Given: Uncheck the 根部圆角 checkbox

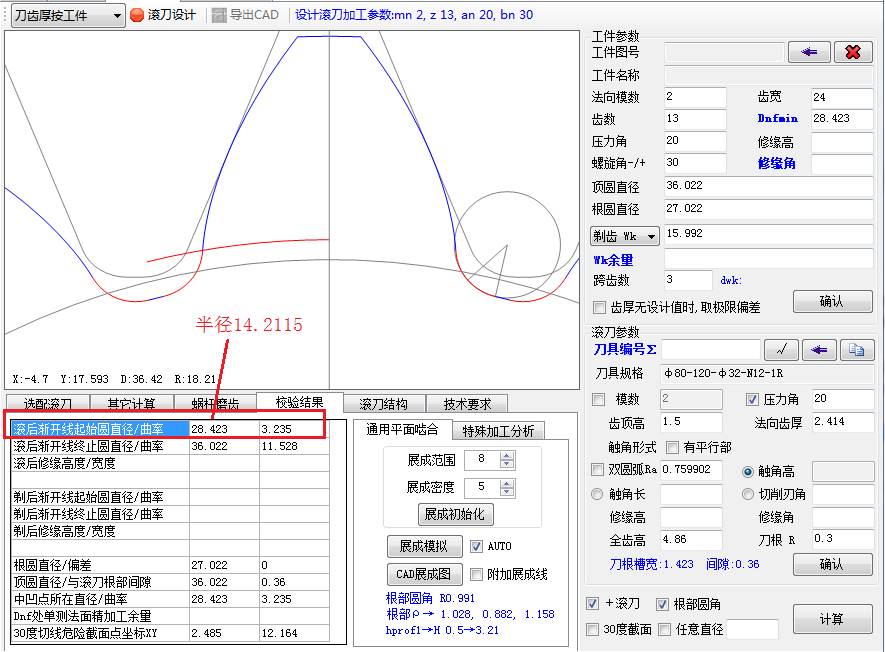Looking at the screenshot, I should pos(663,605).
